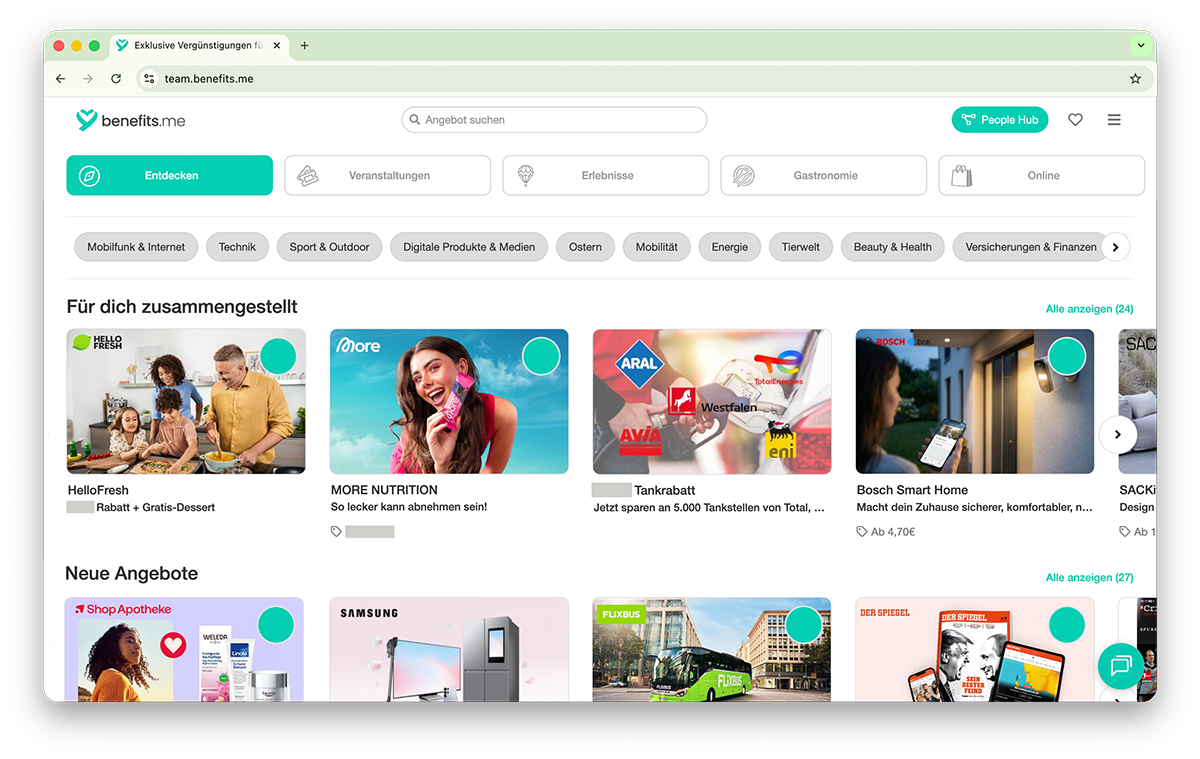Open the chat support bubble
Screen dimensions: 1200x759
pyautogui.click(x=1121, y=666)
